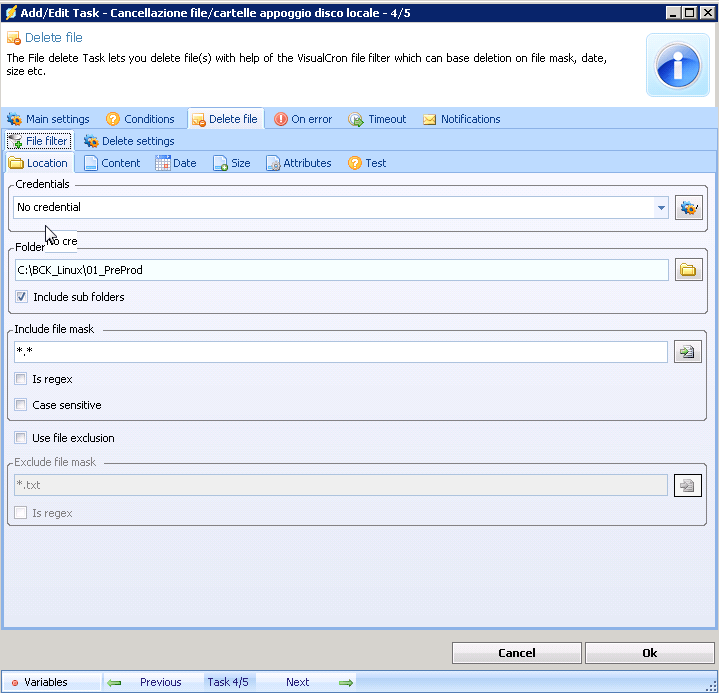Open the Variables panel button
The width and height of the screenshot is (719, 693).
tap(38, 682)
